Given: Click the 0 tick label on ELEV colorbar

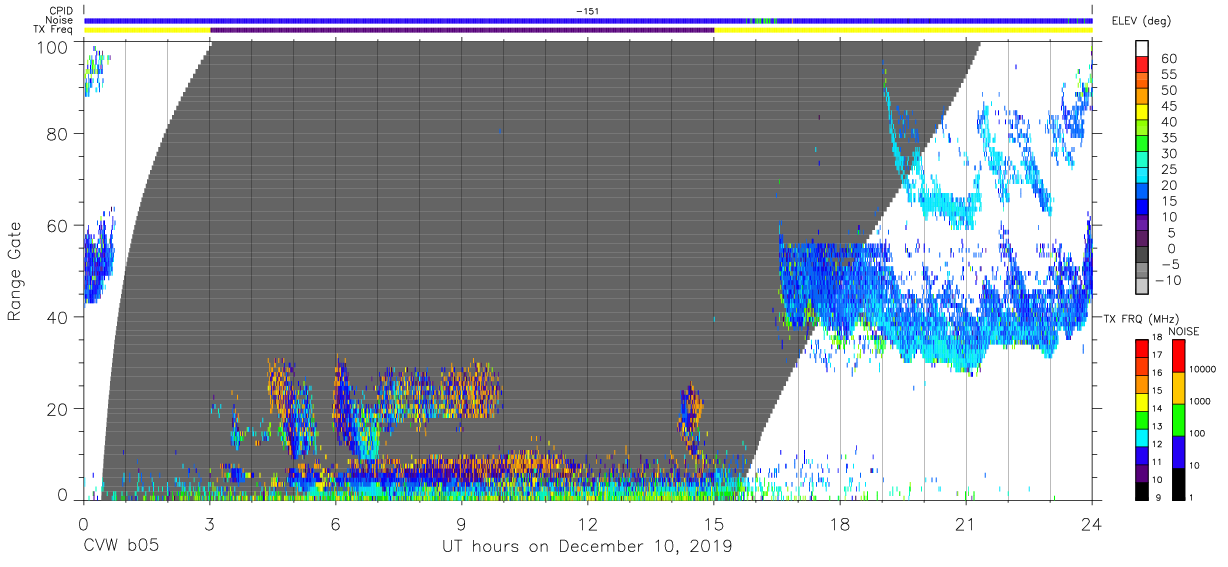Looking at the screenshot, I should coord(1171,248).
